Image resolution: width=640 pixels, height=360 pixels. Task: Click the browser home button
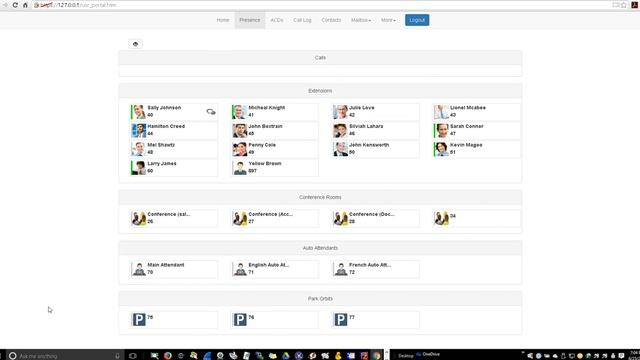pos(25,5)
